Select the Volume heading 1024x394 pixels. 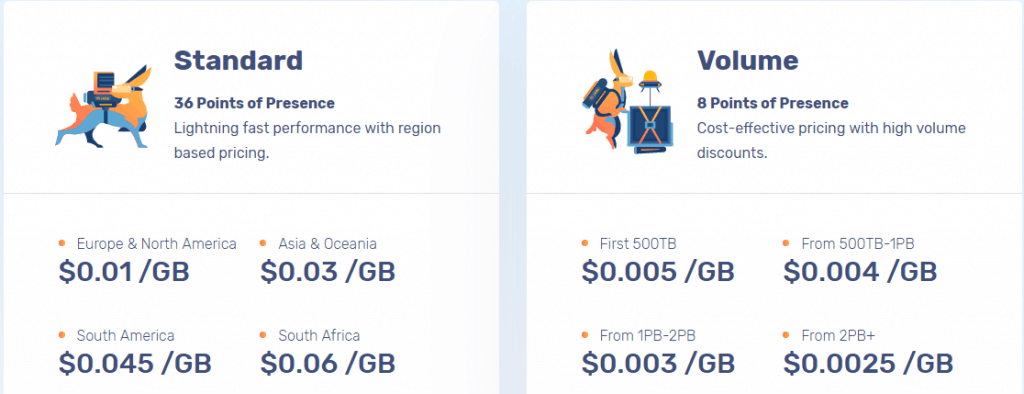(x=748, y=60)
